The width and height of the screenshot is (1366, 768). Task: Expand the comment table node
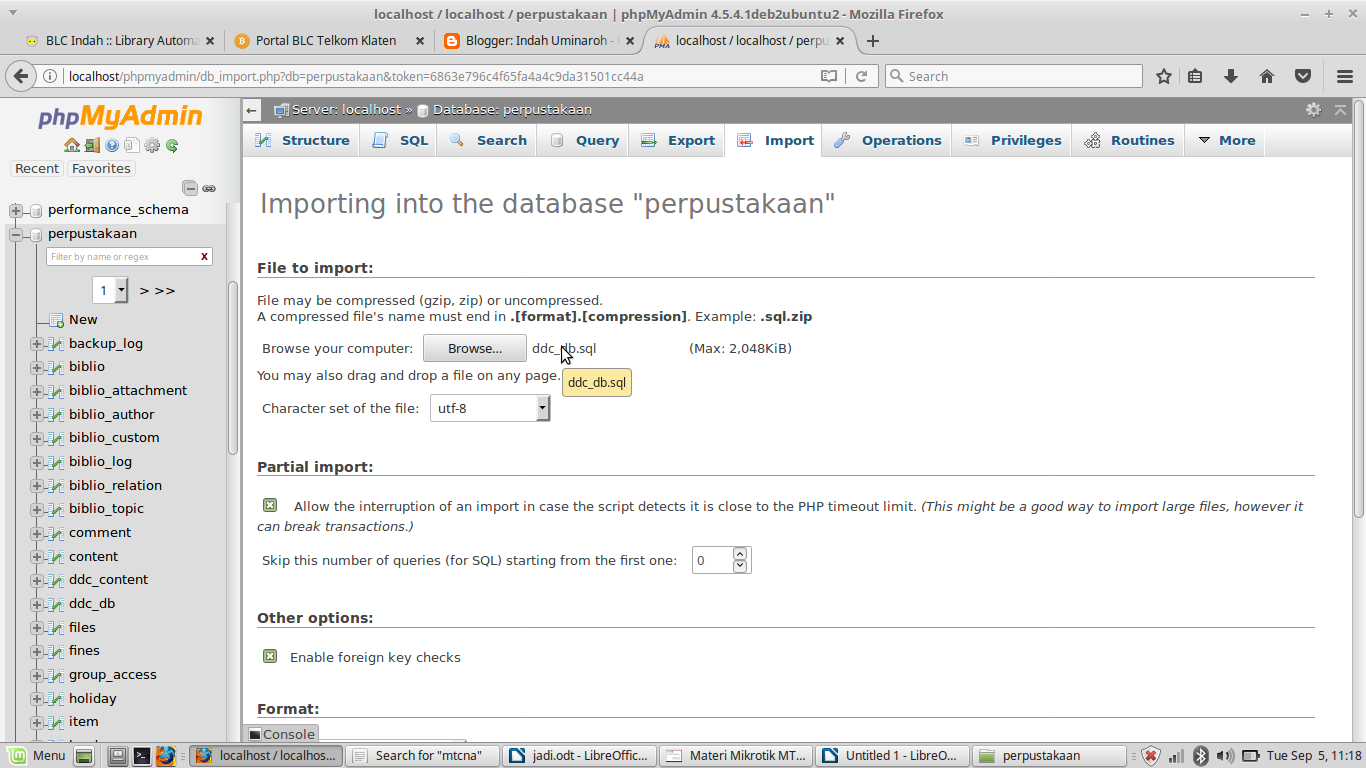coord(37,533)
